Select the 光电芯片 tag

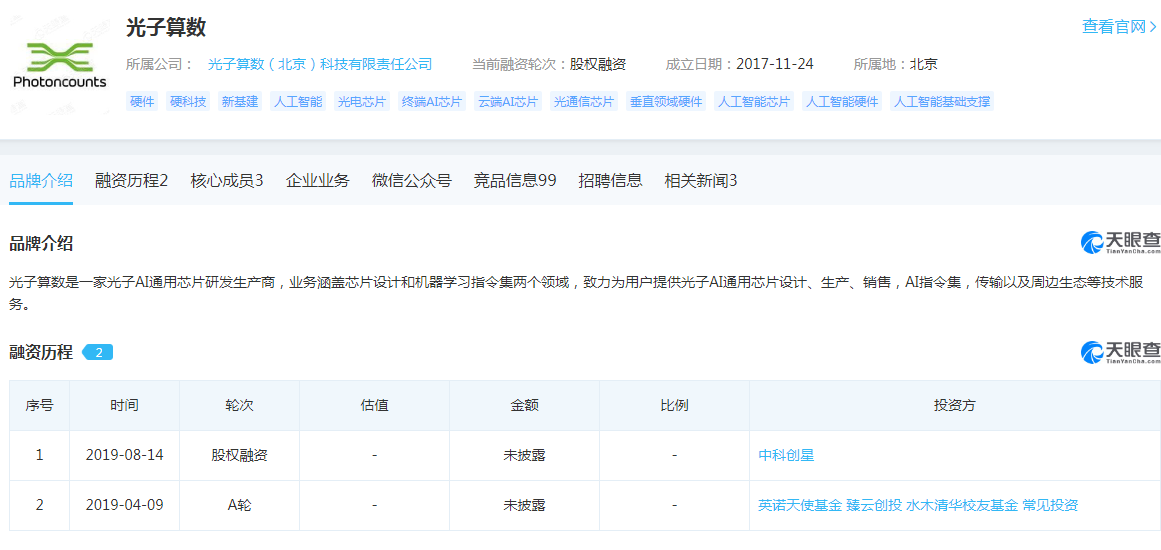[362, 102]
